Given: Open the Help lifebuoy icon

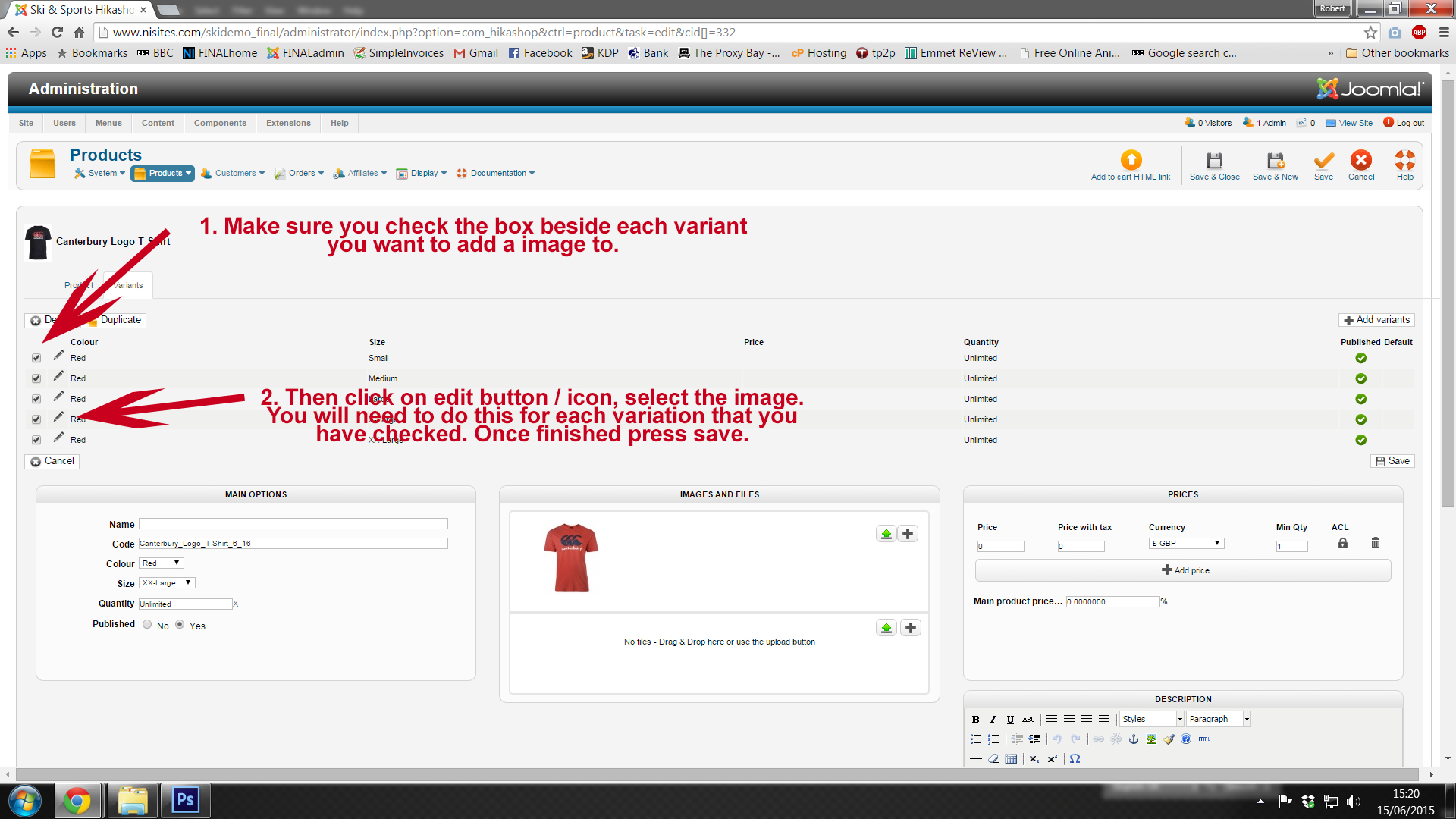Looking at the screenshot, I should pyautogui.click(x=1404, y=161).
